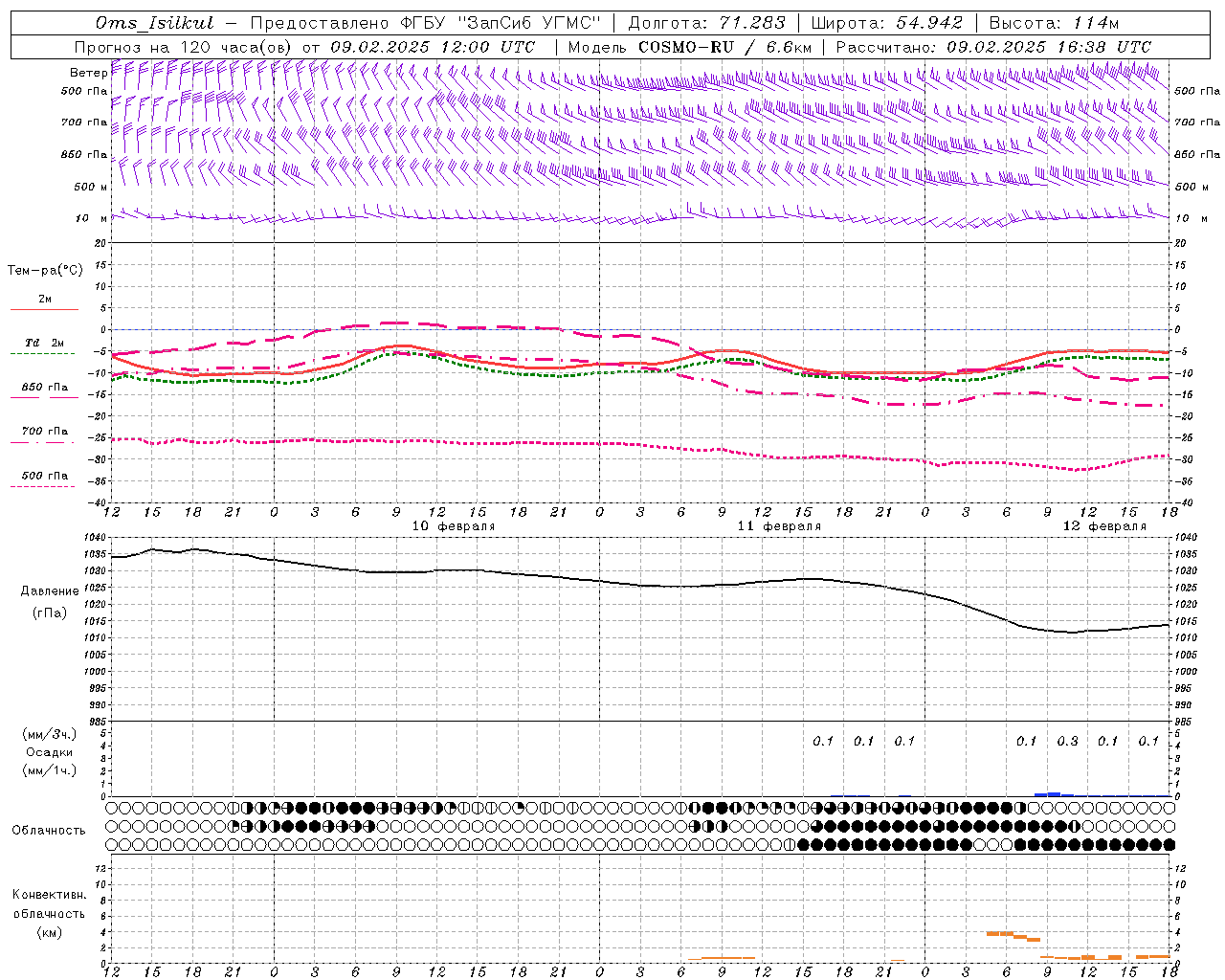
Task: Click the Облачность cloudiness label
Action: pyautogui.click(x=48, y=830)
